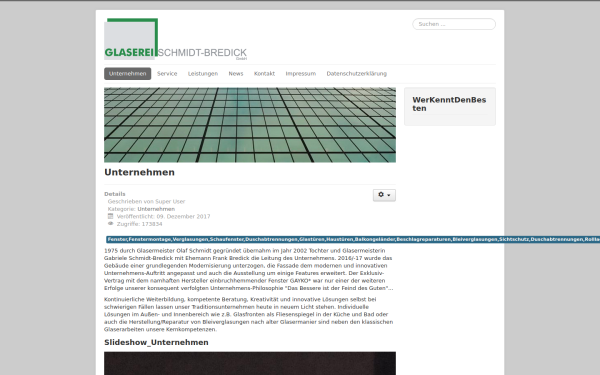Click the 'Zugriffe: 173834' text
This screenshot has height=375, width=600.
(x=139, y=224)
